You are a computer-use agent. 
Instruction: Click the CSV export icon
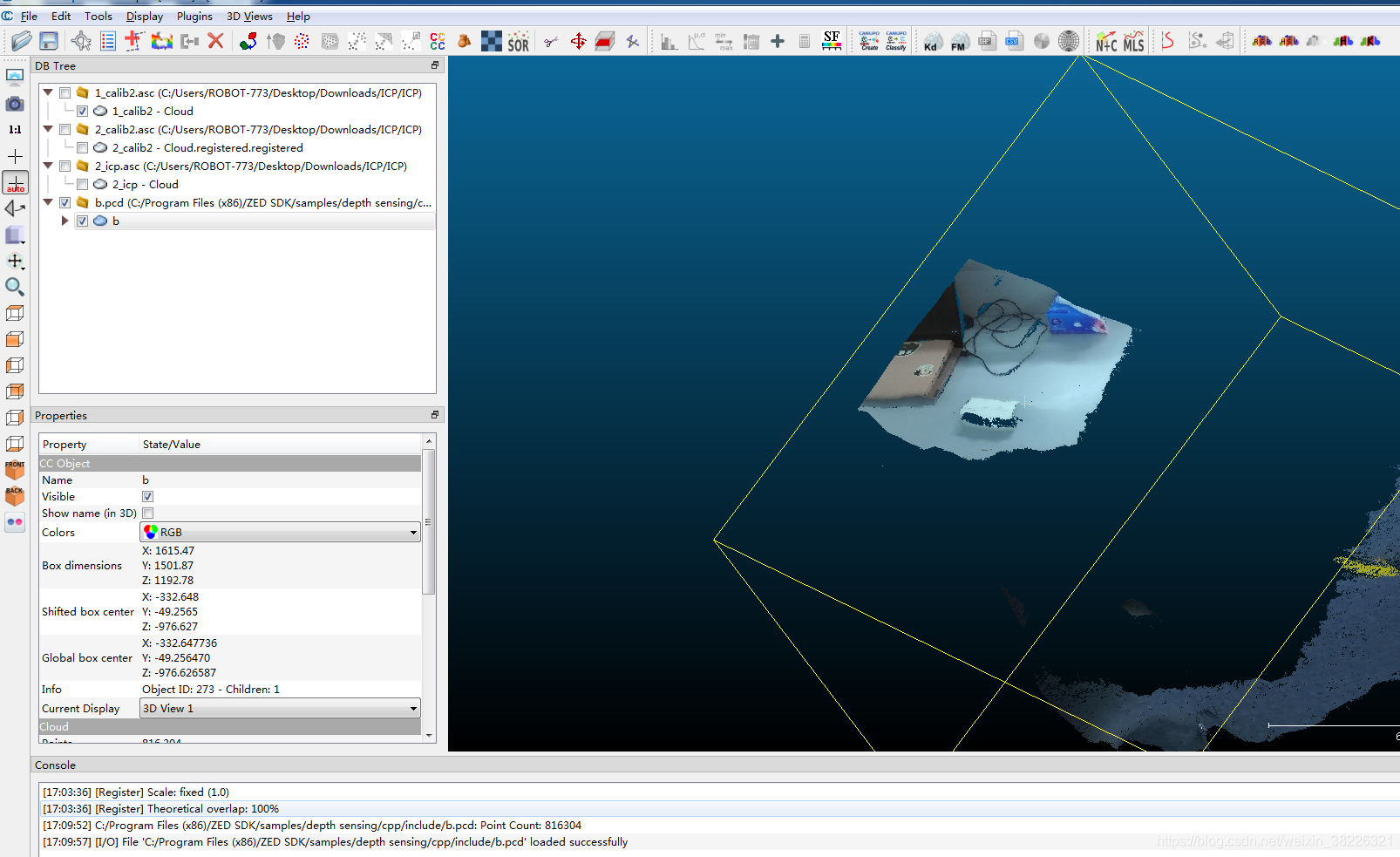pyautogui.click(x=1014, y=41)
